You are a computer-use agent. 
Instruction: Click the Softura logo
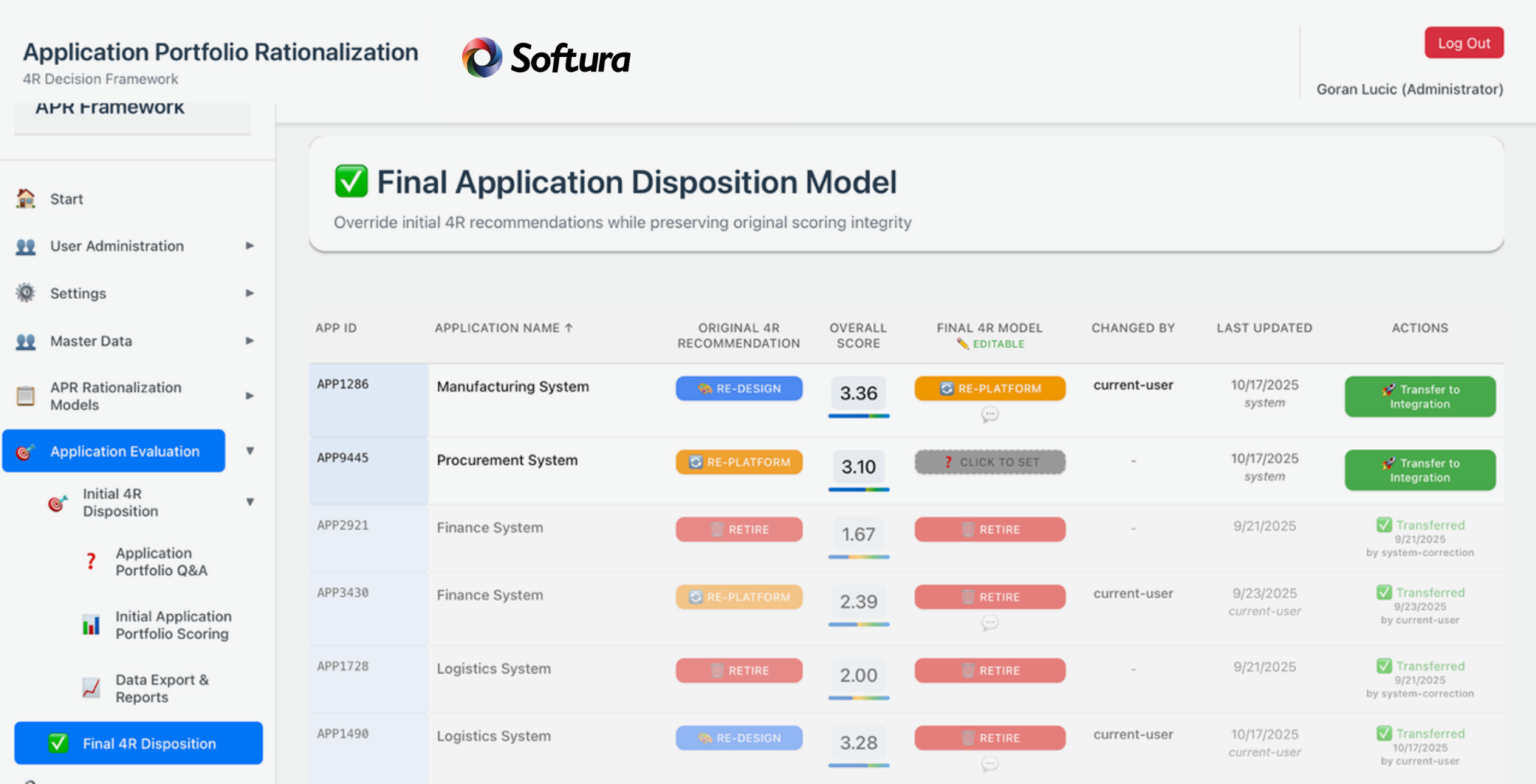[546, 58]
